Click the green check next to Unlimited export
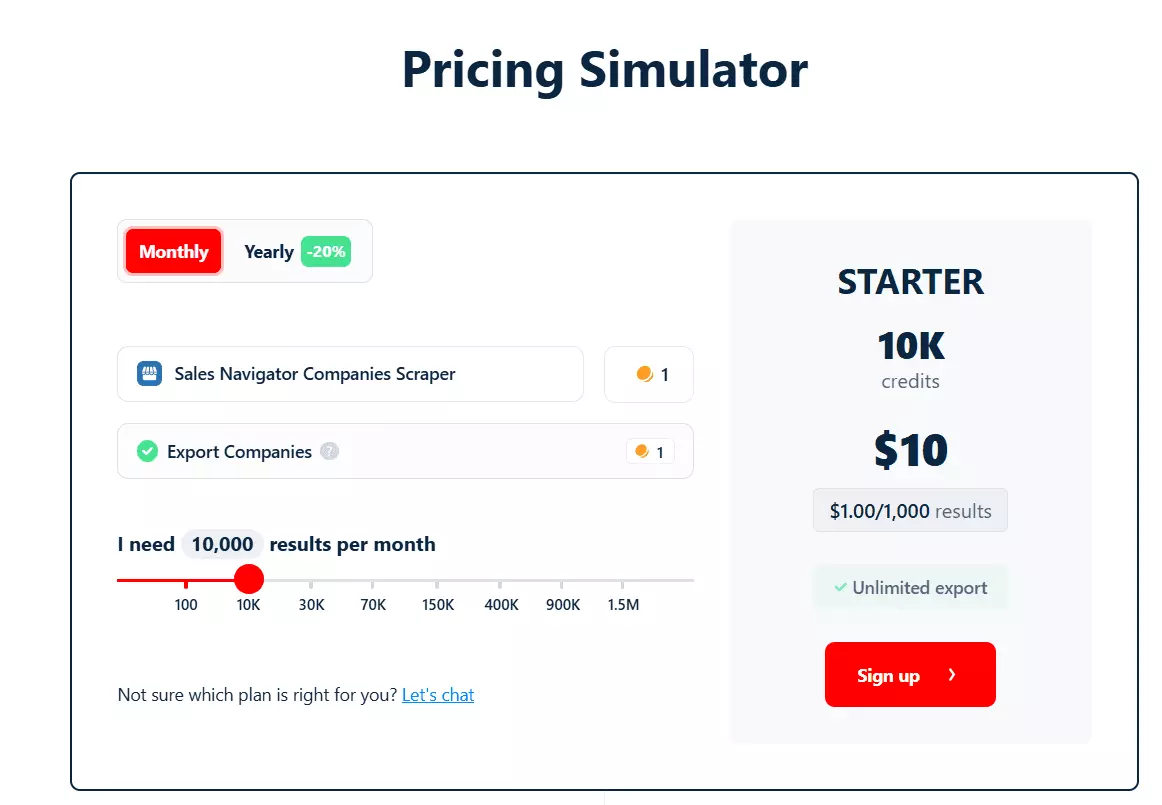The height and width of the screenshot is (805, 1162). (x=841, y=588)
